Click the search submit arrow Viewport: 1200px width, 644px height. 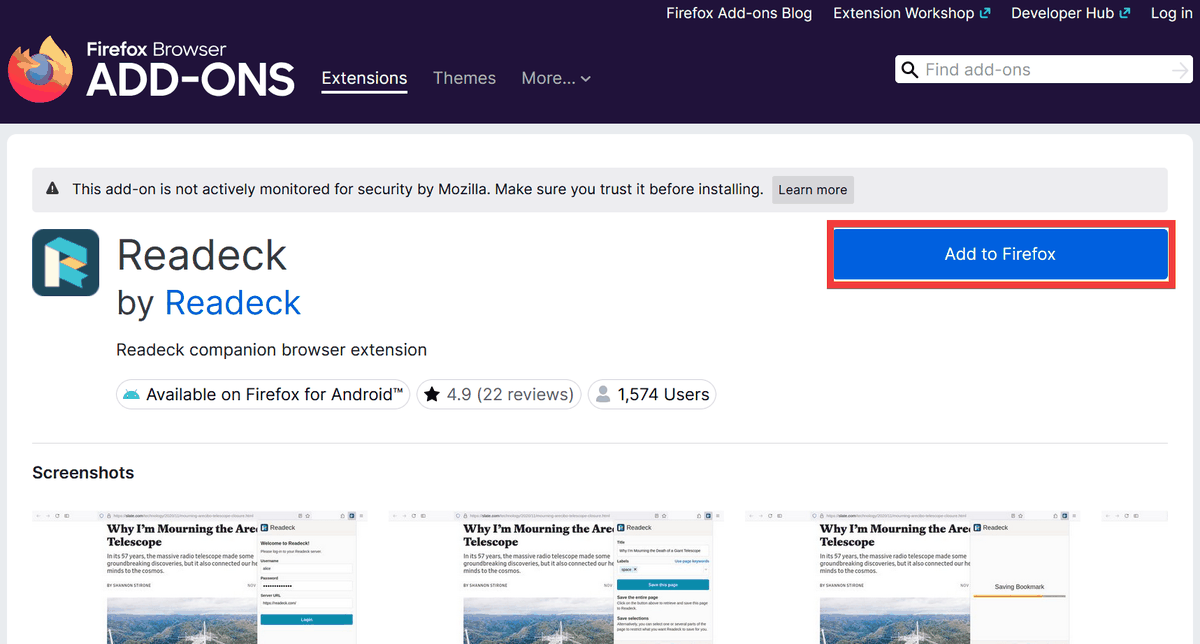click(x=1180, y=70)
